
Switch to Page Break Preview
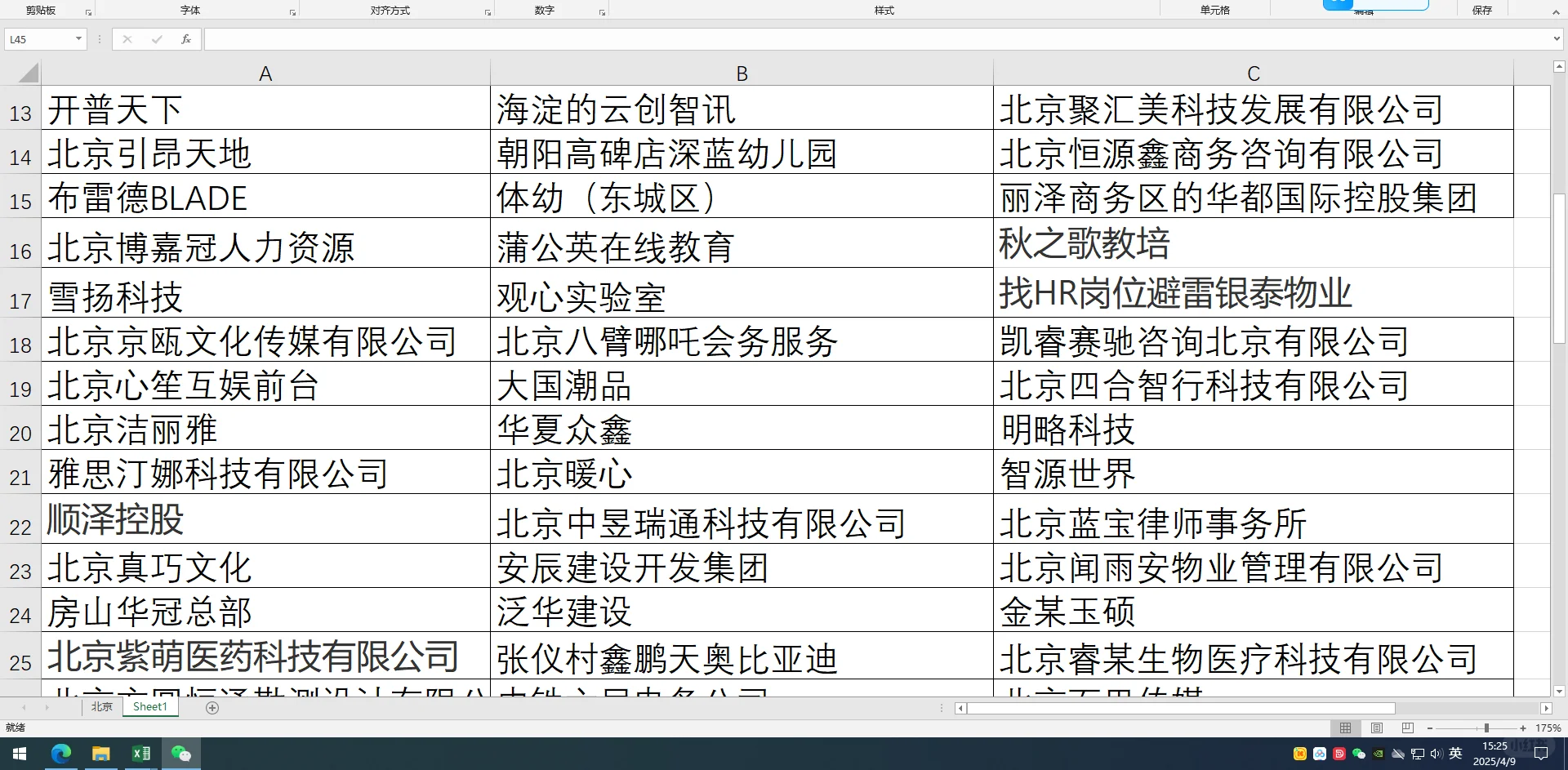(x=1407, y=728)
